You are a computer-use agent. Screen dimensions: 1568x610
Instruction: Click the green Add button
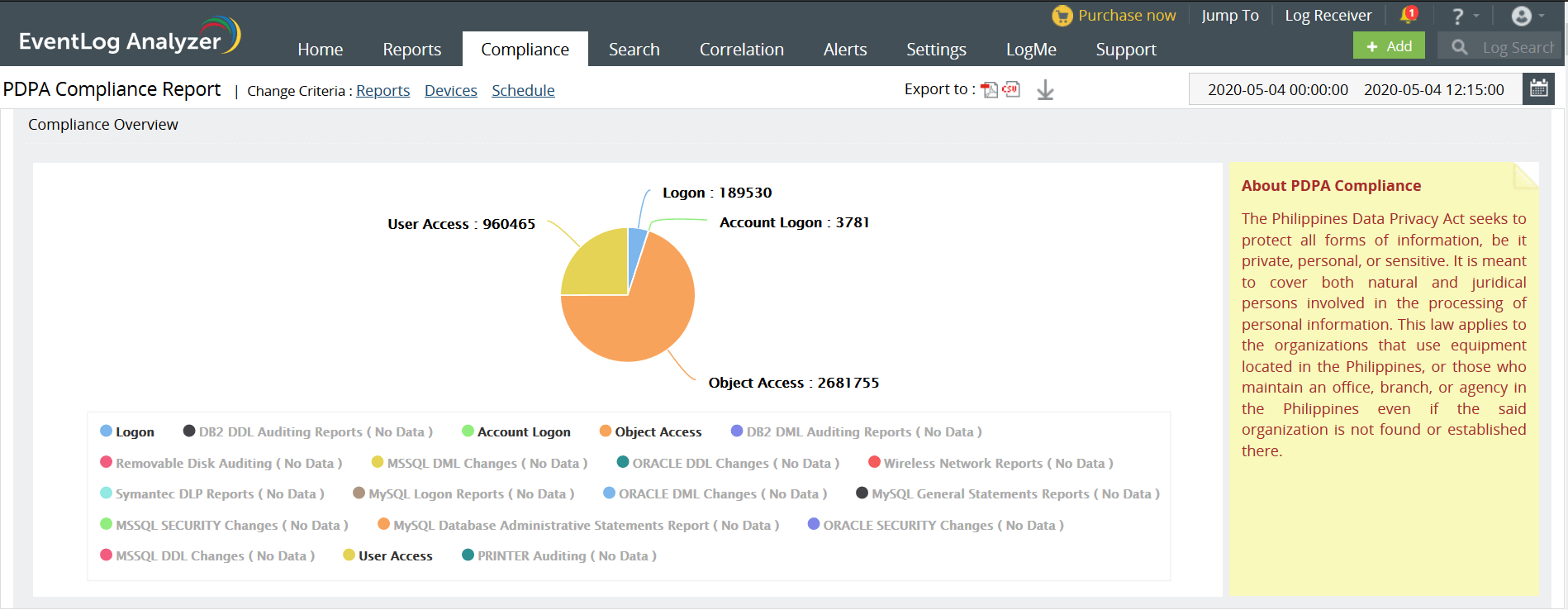[1389, 45]
